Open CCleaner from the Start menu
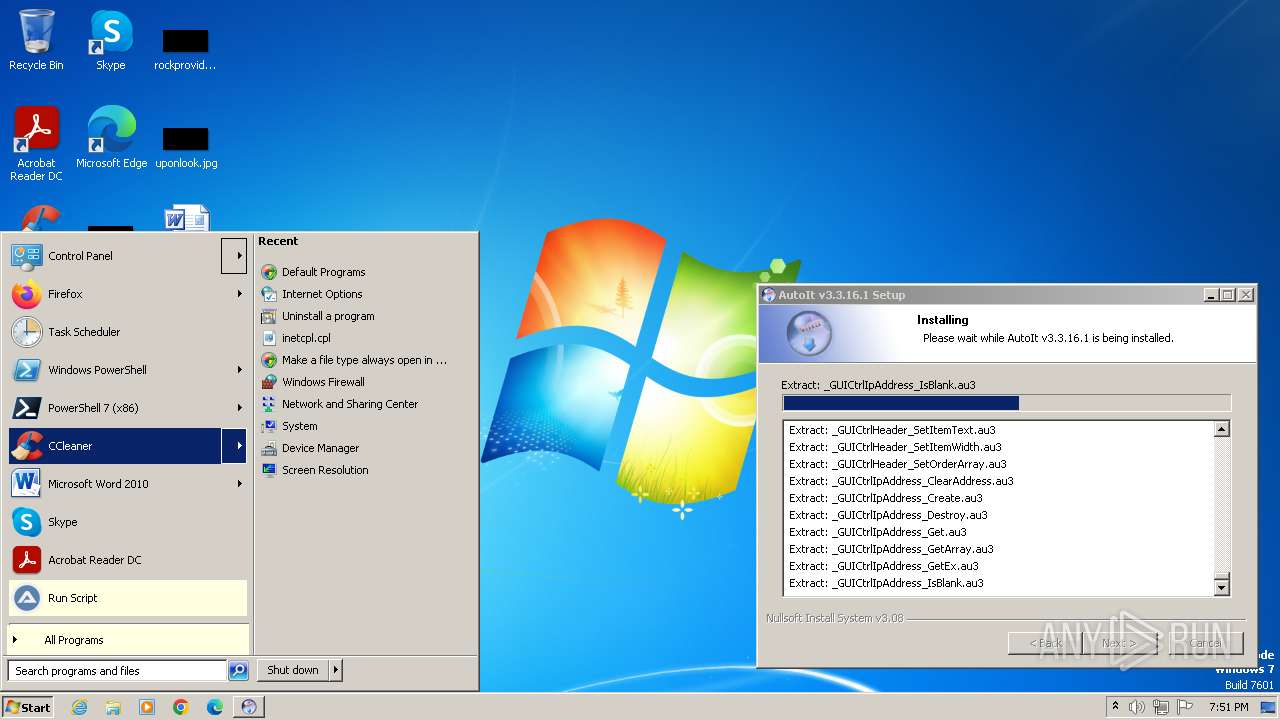 coord(115,446)
